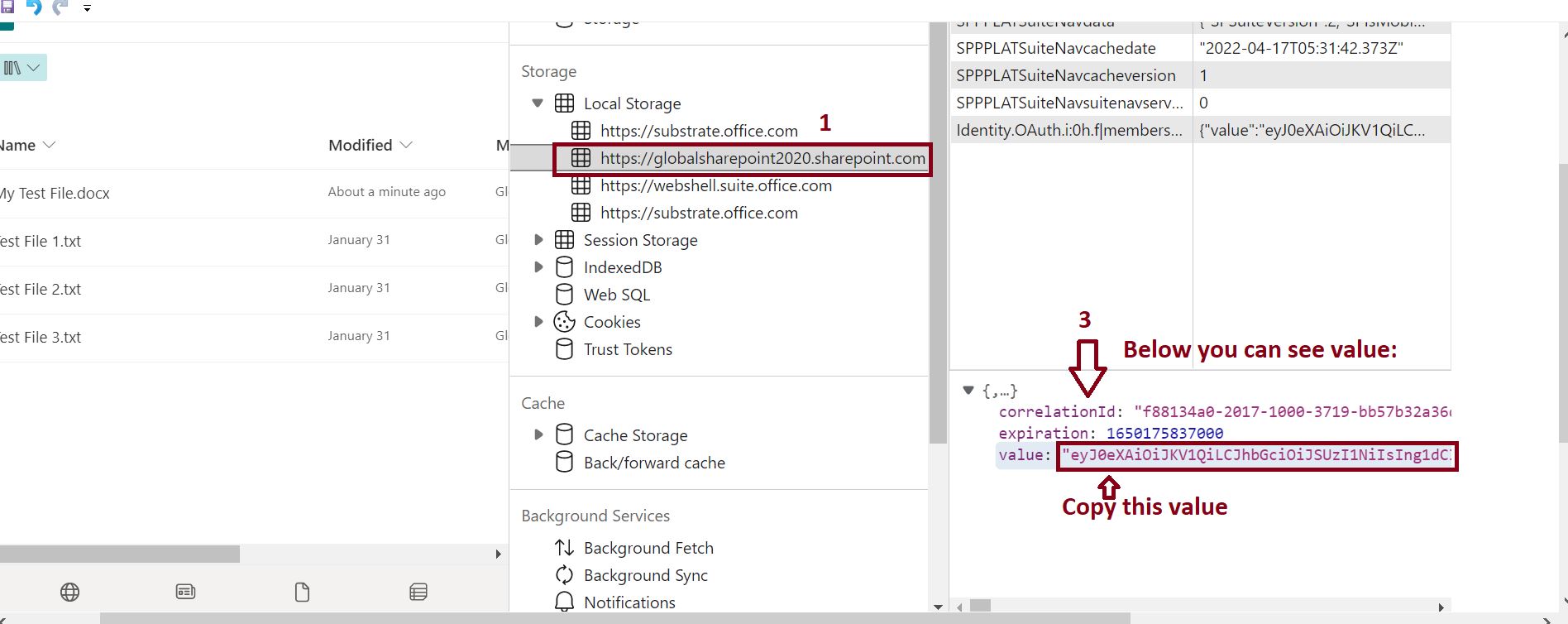Click the redo arrow icon
The height and width of the screenshot is (624, 1568).
tap(60, 7)
